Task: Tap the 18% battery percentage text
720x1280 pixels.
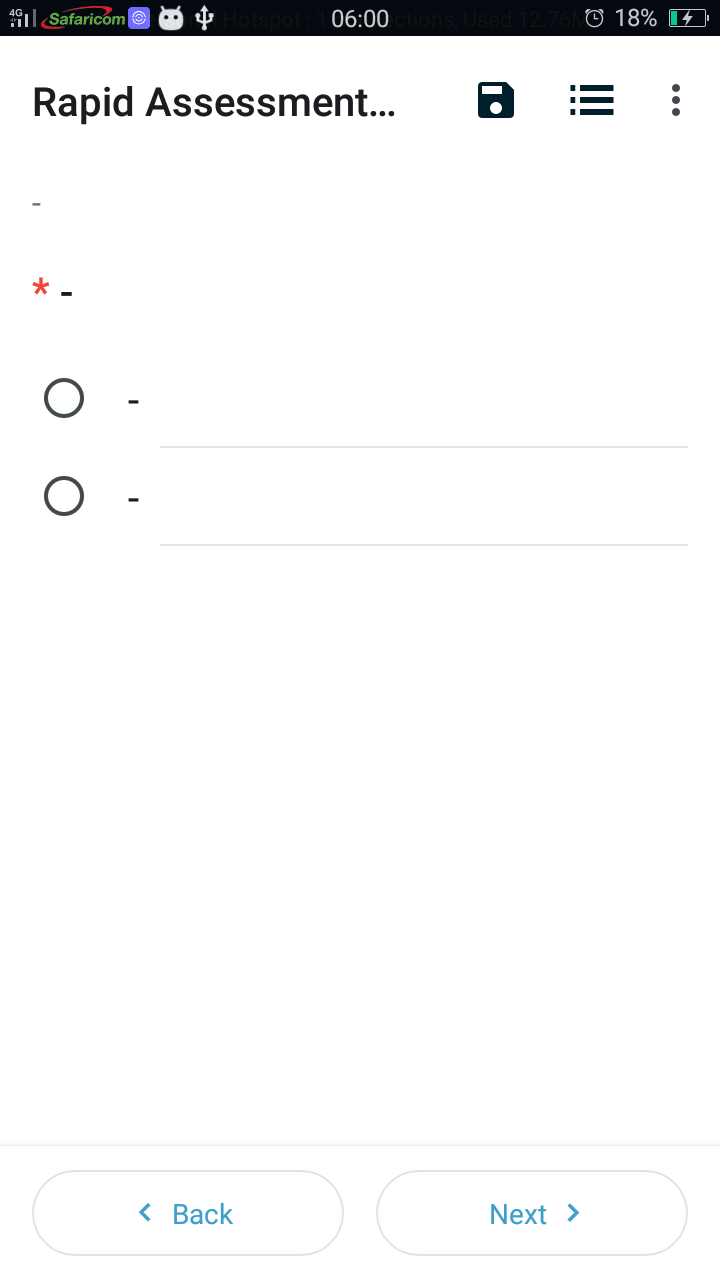Action: coord(636,18)
